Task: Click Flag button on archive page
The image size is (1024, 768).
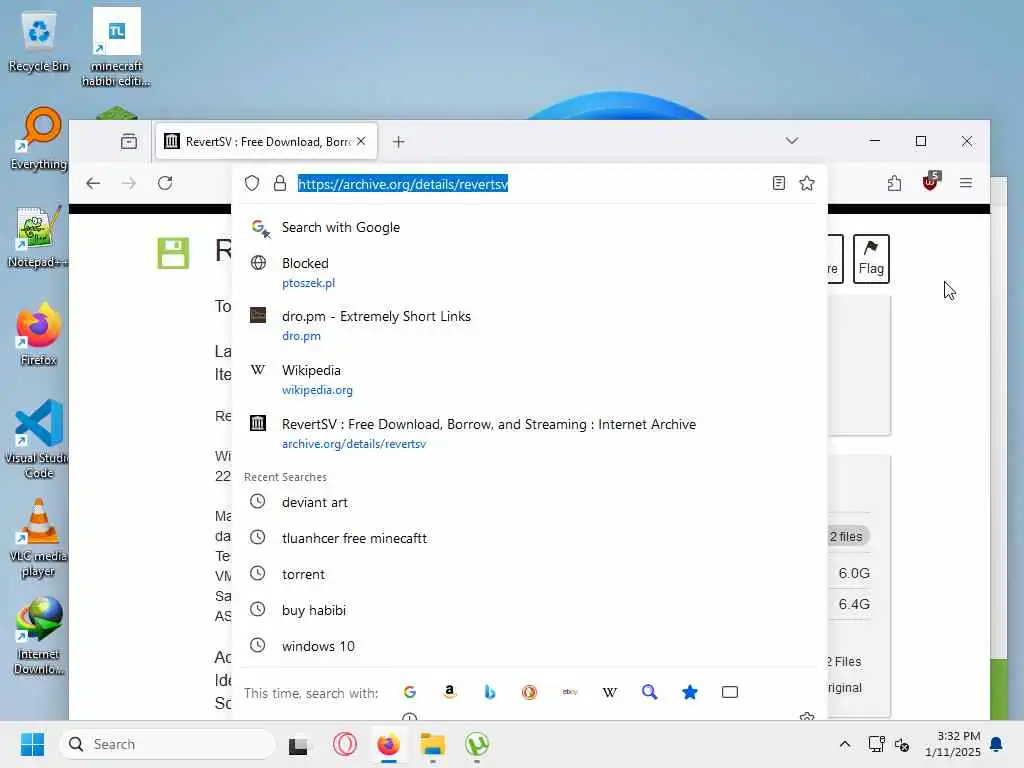Action: [x=871, y=259]
